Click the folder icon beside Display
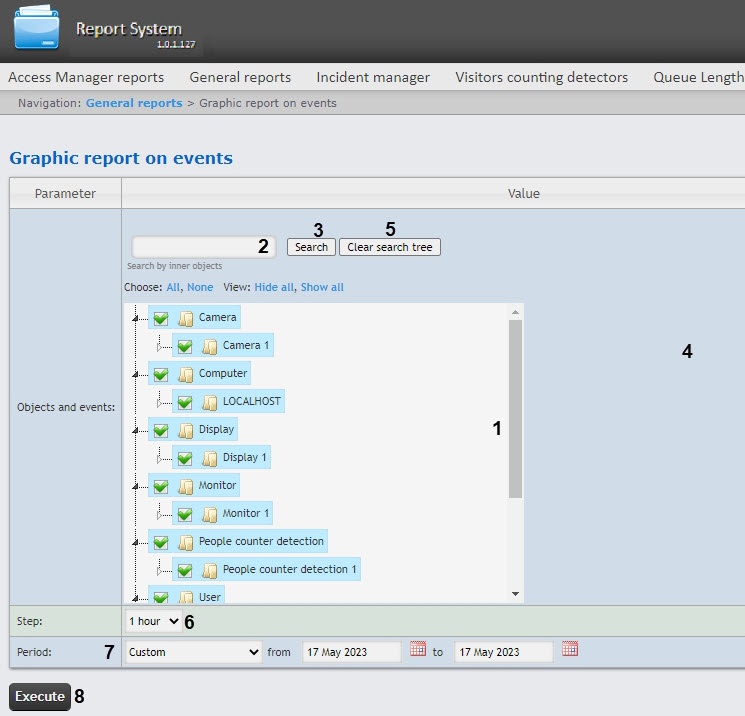The image size is (745, 716). click(186, 430)
